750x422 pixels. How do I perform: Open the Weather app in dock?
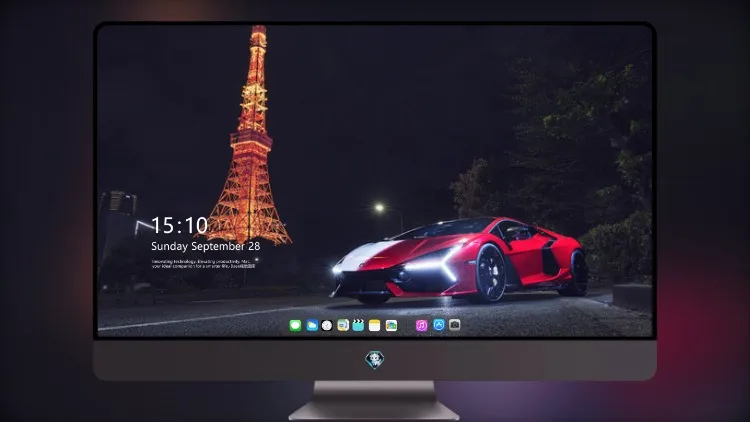[312, 326]
